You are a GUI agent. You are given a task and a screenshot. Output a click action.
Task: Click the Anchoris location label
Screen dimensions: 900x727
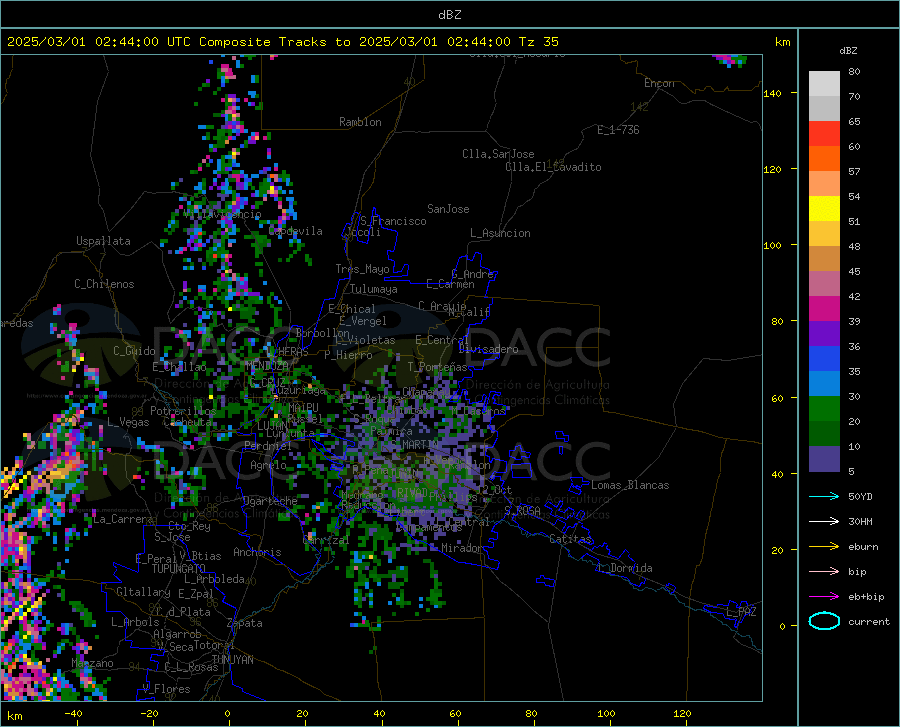(257, 552)
